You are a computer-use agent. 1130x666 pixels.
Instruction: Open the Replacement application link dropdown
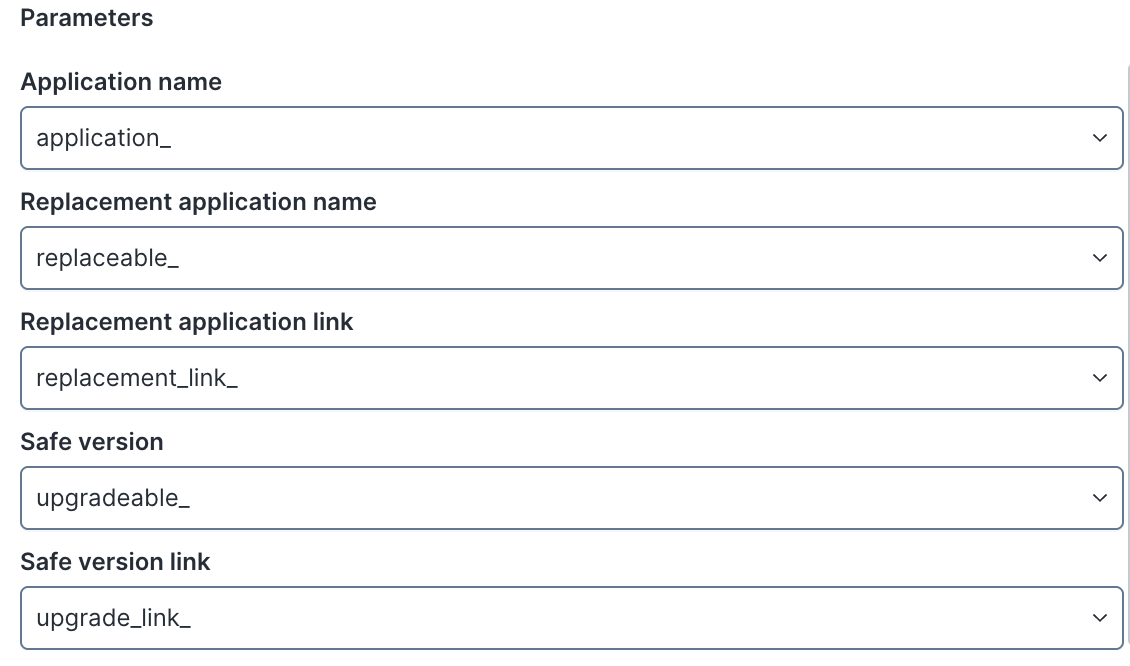(570, 378)
